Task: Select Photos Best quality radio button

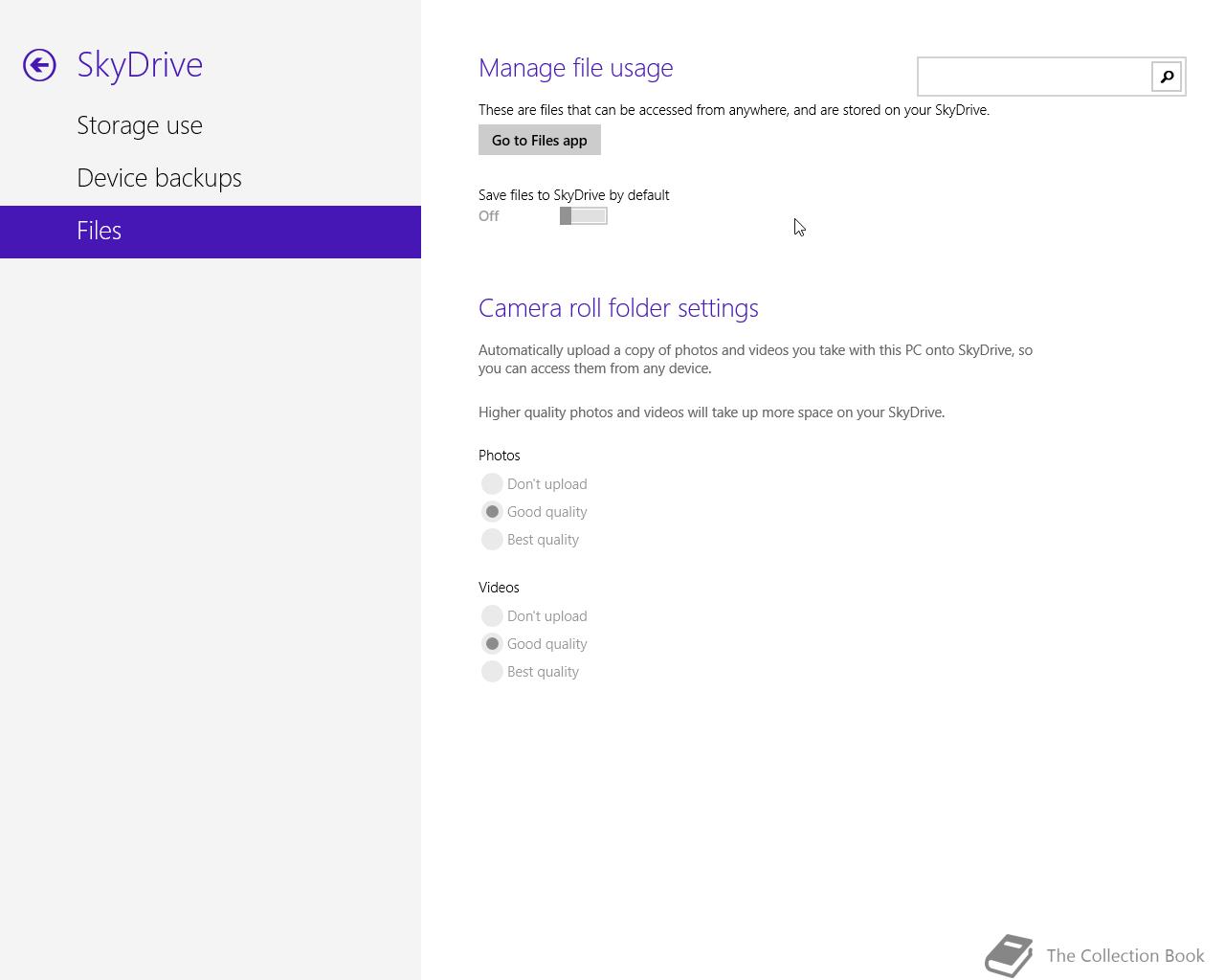Action: 492,540
